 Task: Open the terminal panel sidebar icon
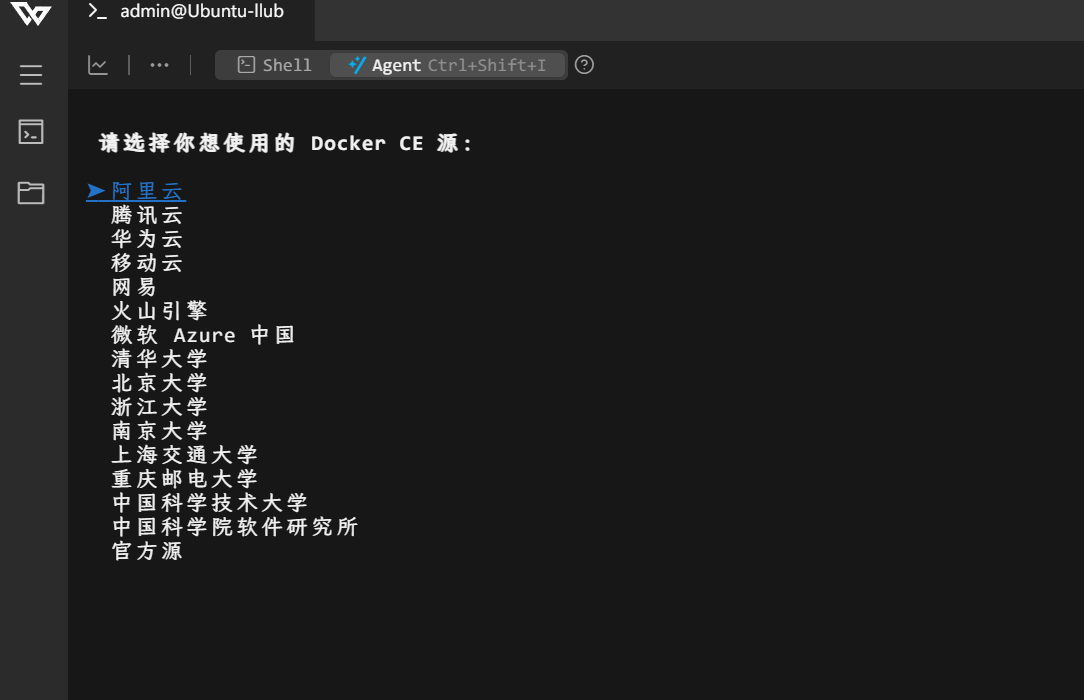31,132
